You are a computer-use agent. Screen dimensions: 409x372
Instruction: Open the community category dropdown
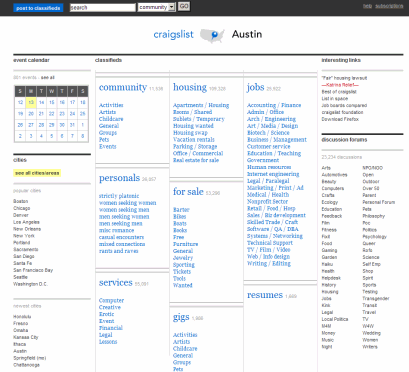point(157,7)
